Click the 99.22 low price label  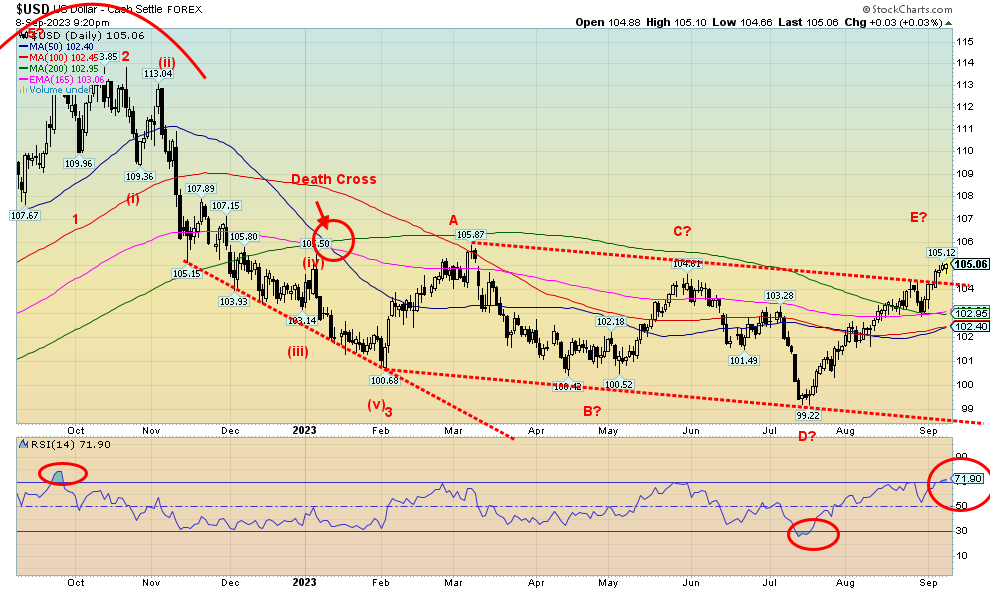[x=807, y=414]
